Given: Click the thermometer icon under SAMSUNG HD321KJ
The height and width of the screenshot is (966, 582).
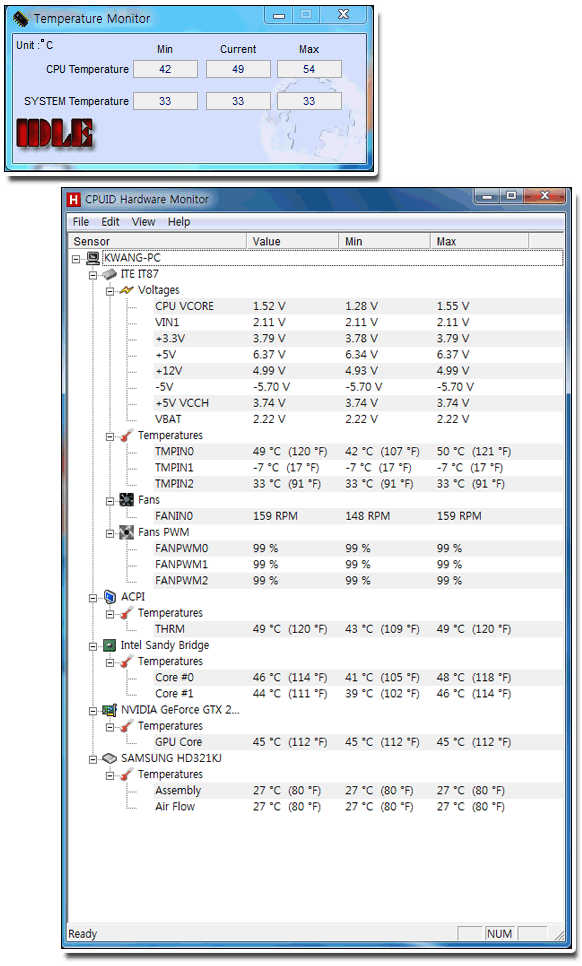Looking at the screenshot, I should 126,774.
